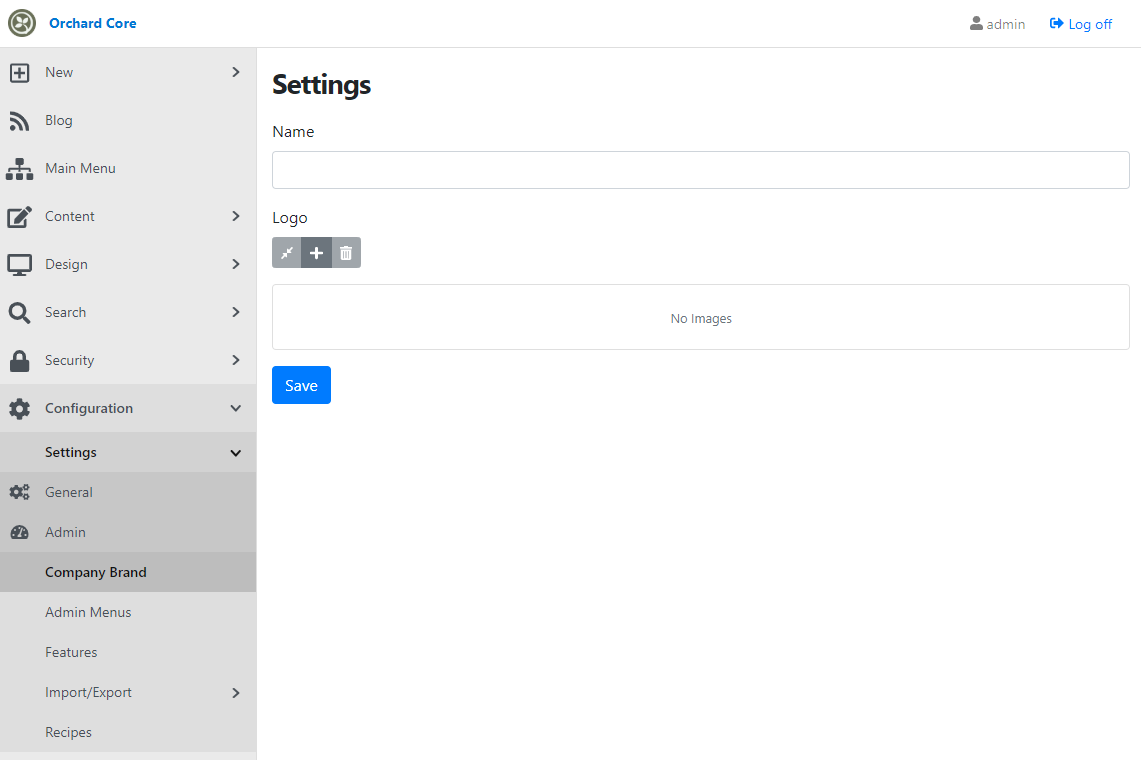1141x760 pixels.
Task: Click the log off arrow icon
Action: [1056, 23]
